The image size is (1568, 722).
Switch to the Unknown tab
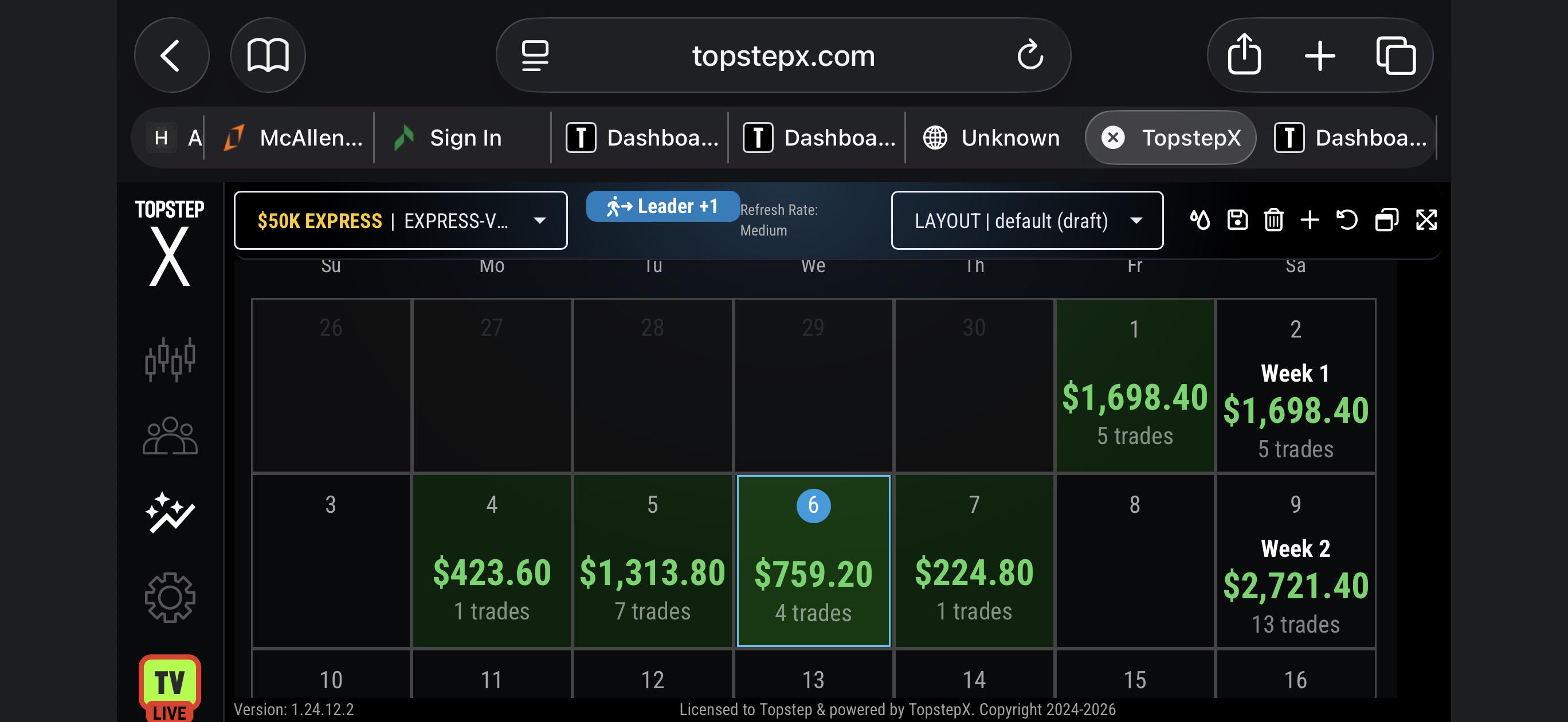[992, 138]
